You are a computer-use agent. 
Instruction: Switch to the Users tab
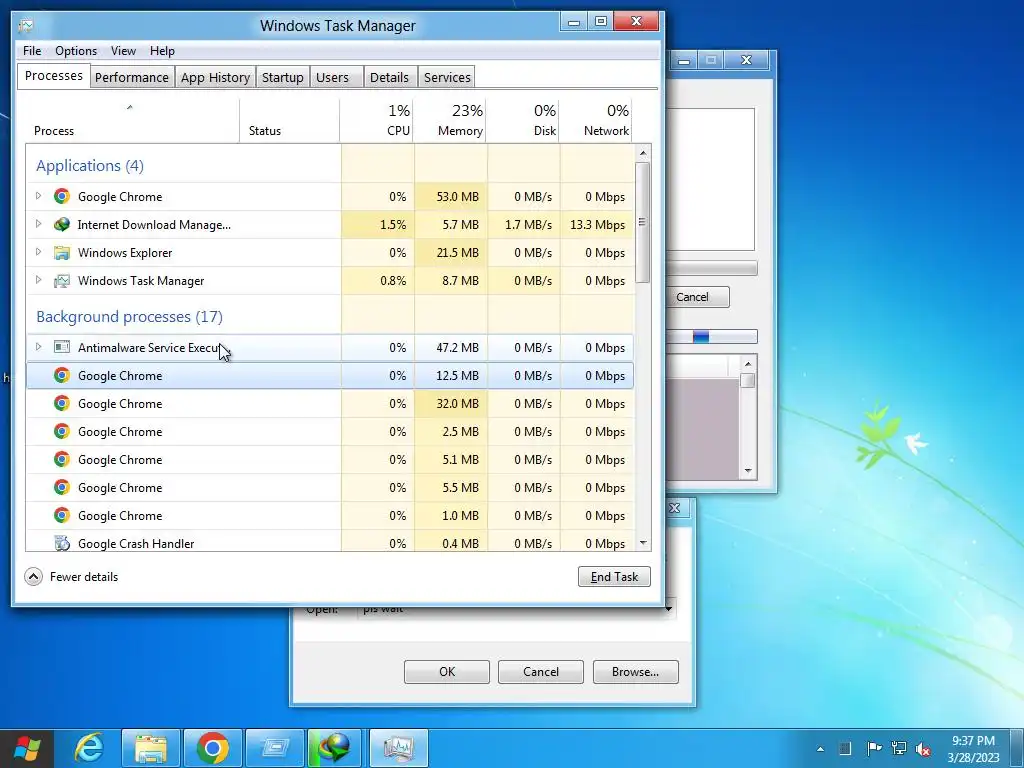point(336,77)
